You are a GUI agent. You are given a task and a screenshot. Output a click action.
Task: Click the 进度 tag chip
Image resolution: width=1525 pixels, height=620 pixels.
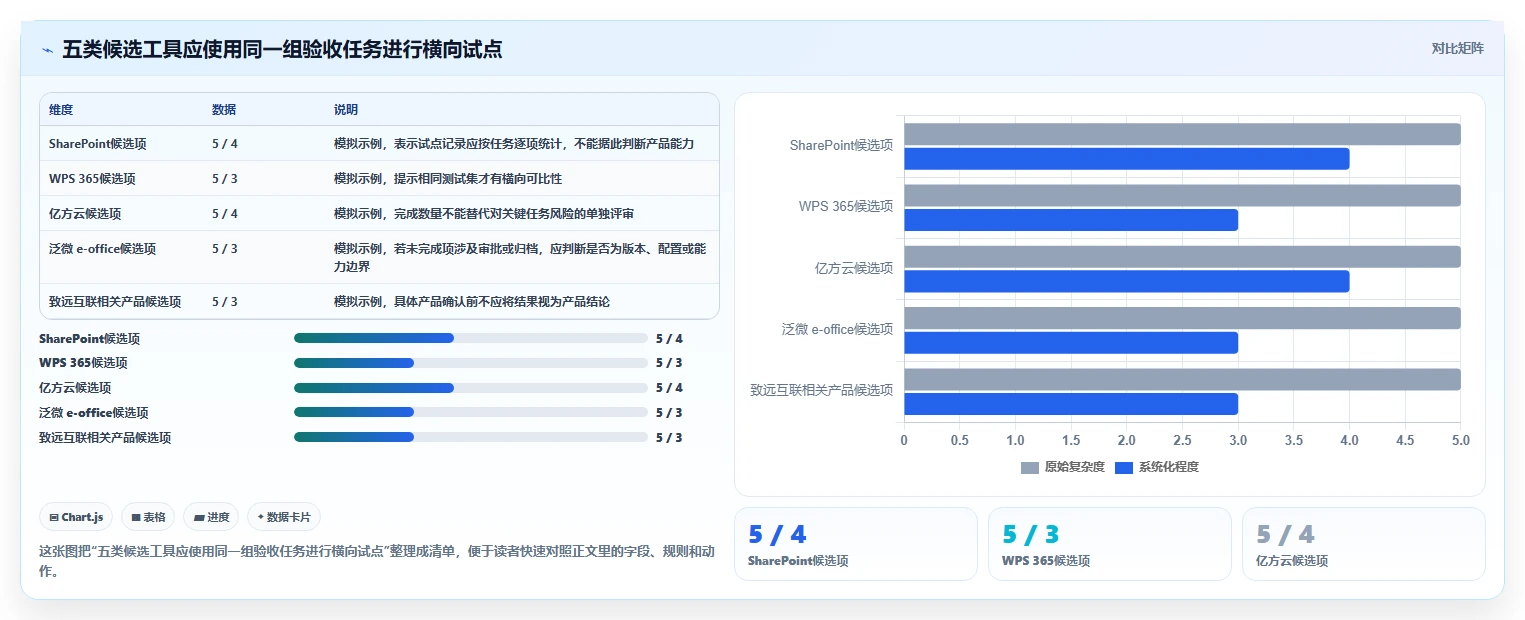point(212,517)
